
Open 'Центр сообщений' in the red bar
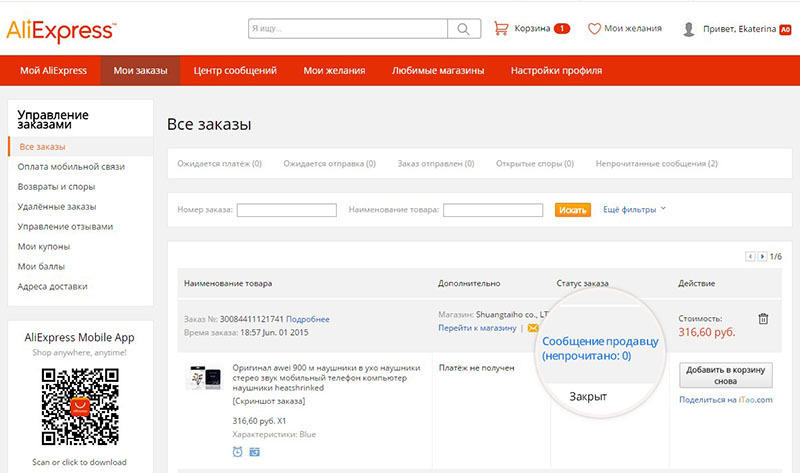(235, 70)
